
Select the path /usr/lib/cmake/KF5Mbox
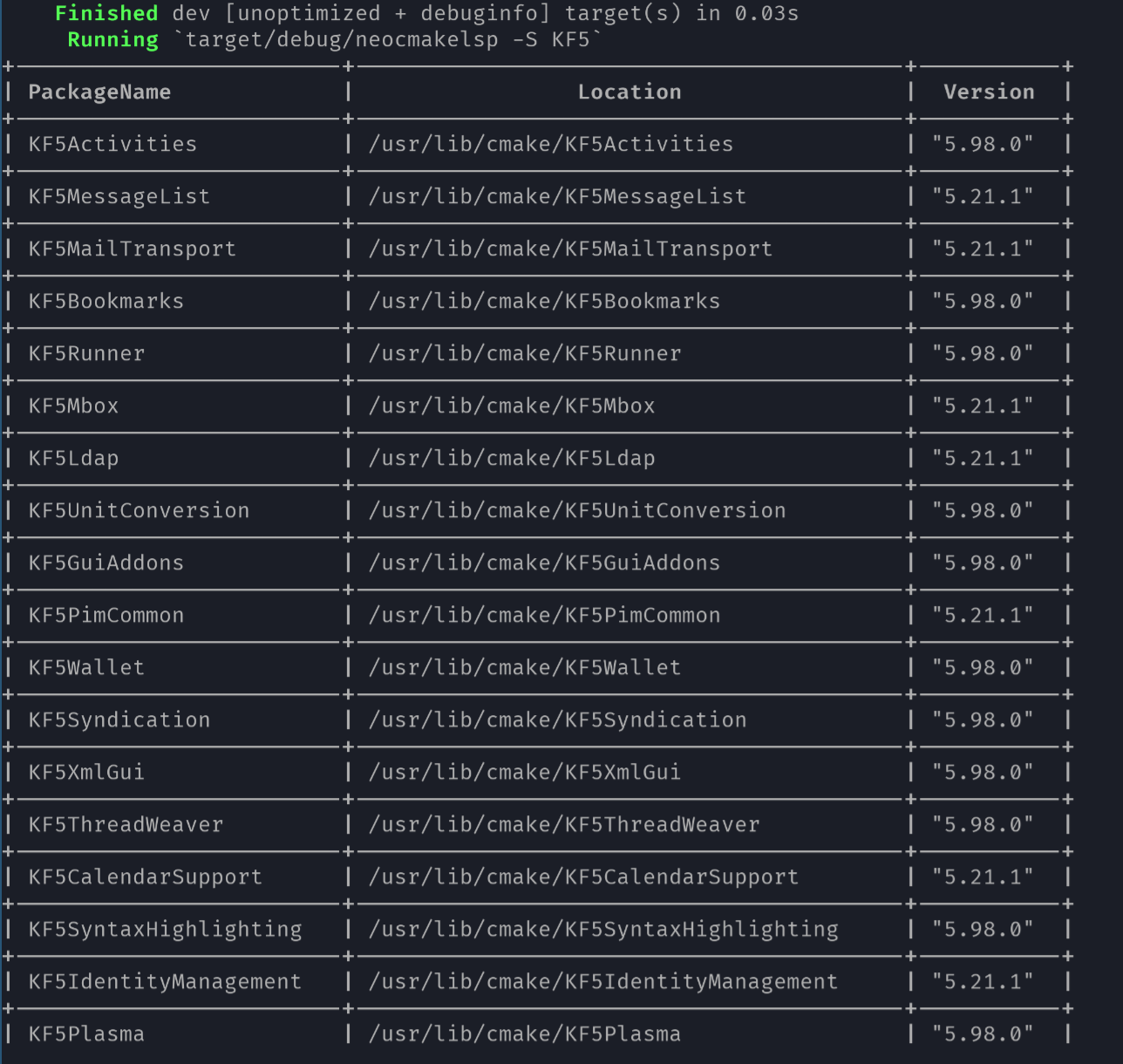pos(512,406)
